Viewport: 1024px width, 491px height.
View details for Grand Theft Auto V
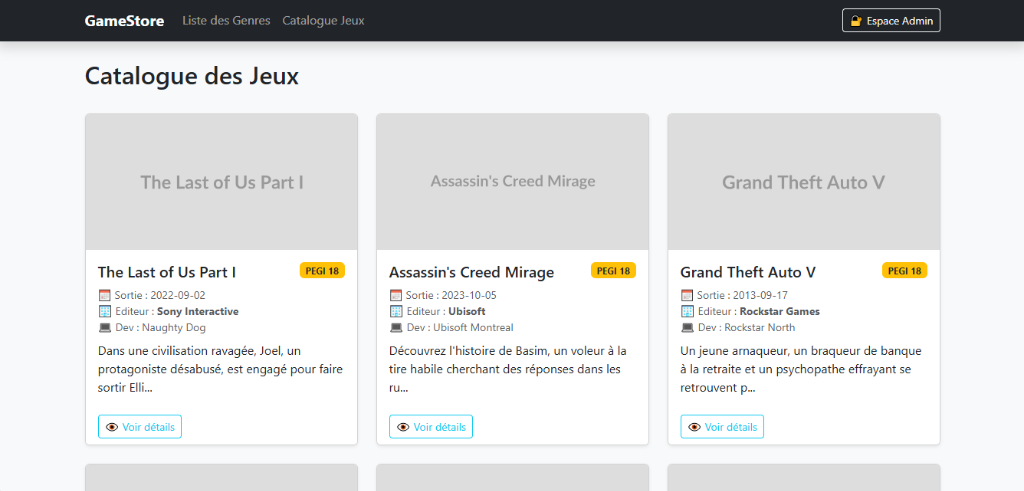(722, 427)
